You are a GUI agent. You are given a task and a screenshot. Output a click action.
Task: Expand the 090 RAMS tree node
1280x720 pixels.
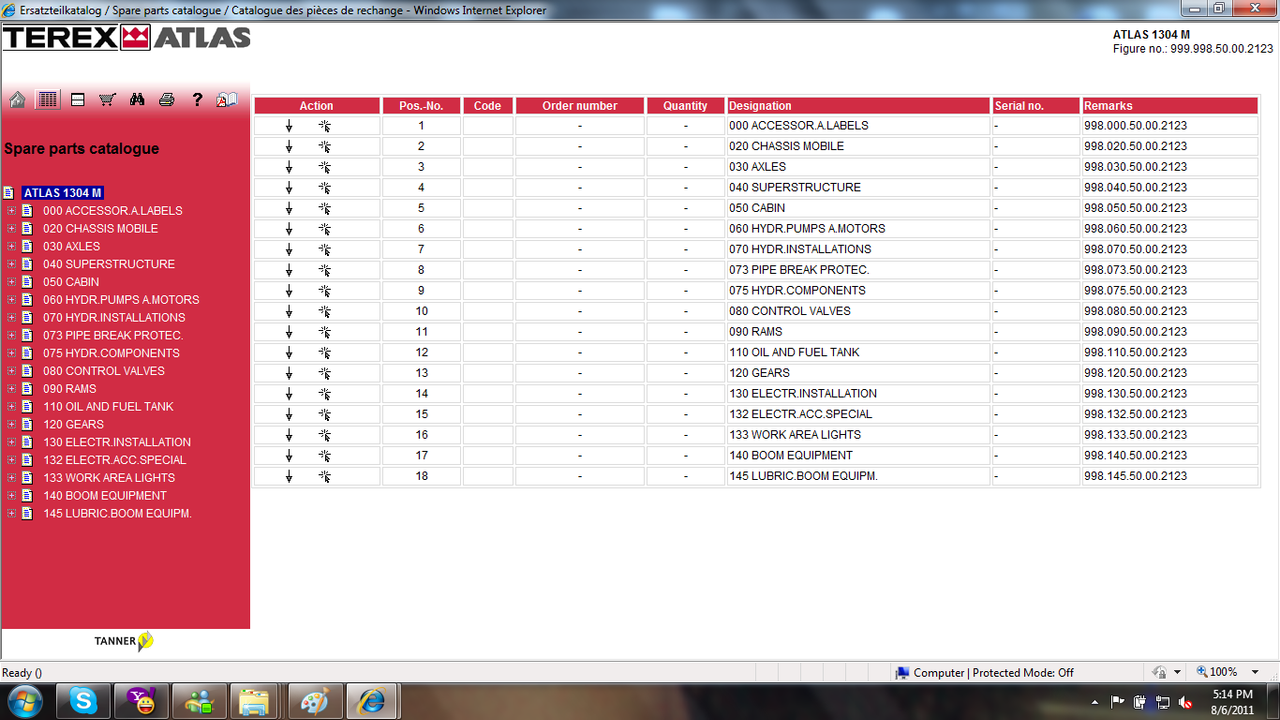click(12, 389)
